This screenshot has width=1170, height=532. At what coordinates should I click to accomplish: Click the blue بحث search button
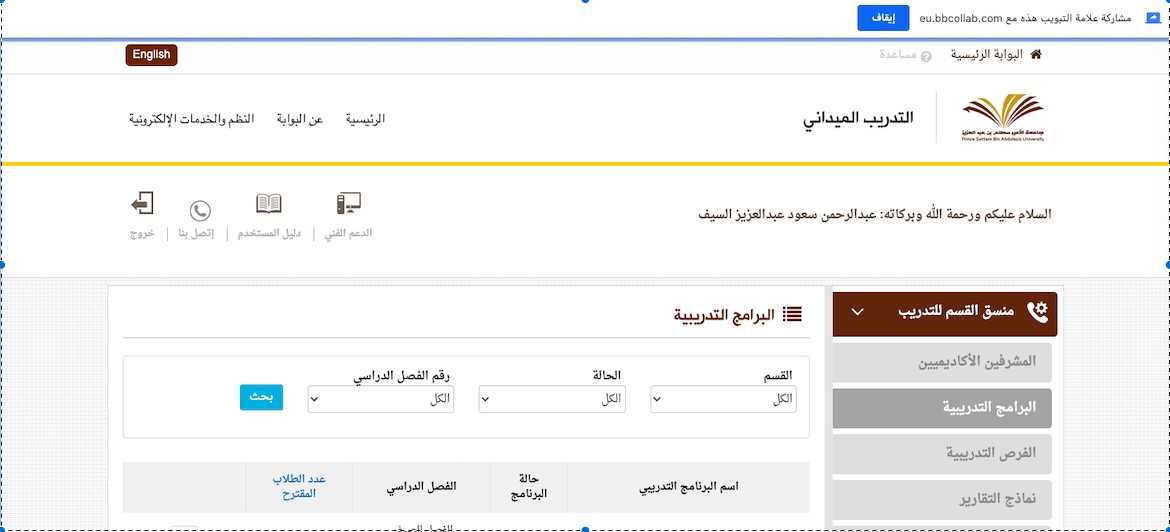click(x=261, y=397)
